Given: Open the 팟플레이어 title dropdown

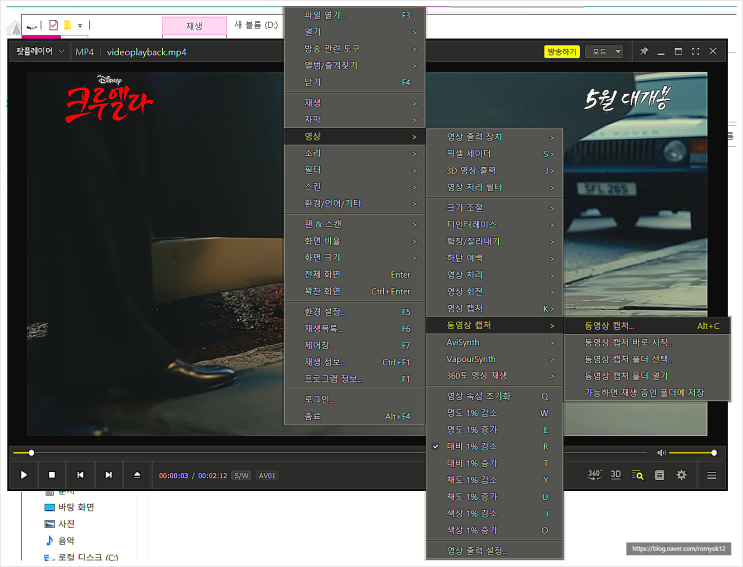Looking at the screenshot, I should click(x=39, y=51).
